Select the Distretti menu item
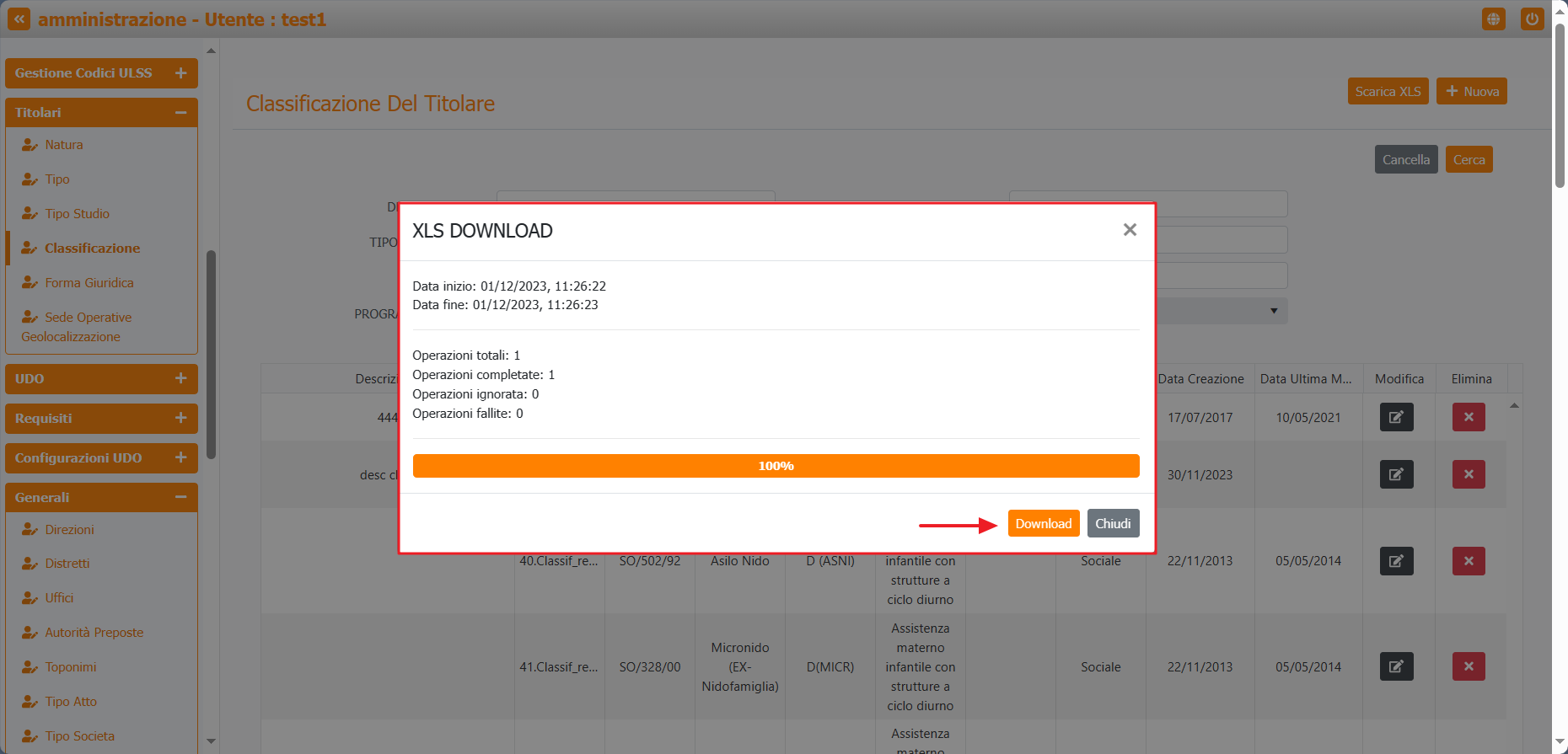Screen dimensions: 1568x754 (x=67, y=564)
